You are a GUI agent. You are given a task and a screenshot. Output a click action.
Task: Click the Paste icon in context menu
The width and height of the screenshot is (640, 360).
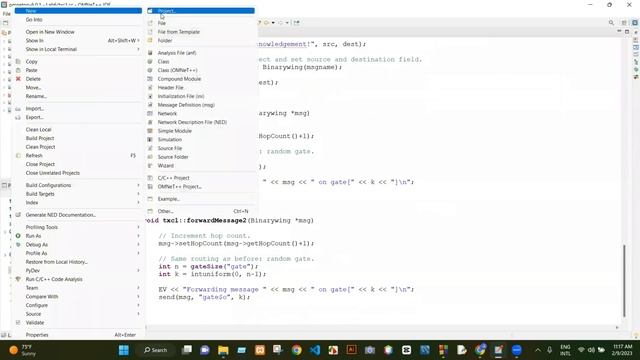tap(18, 70)
